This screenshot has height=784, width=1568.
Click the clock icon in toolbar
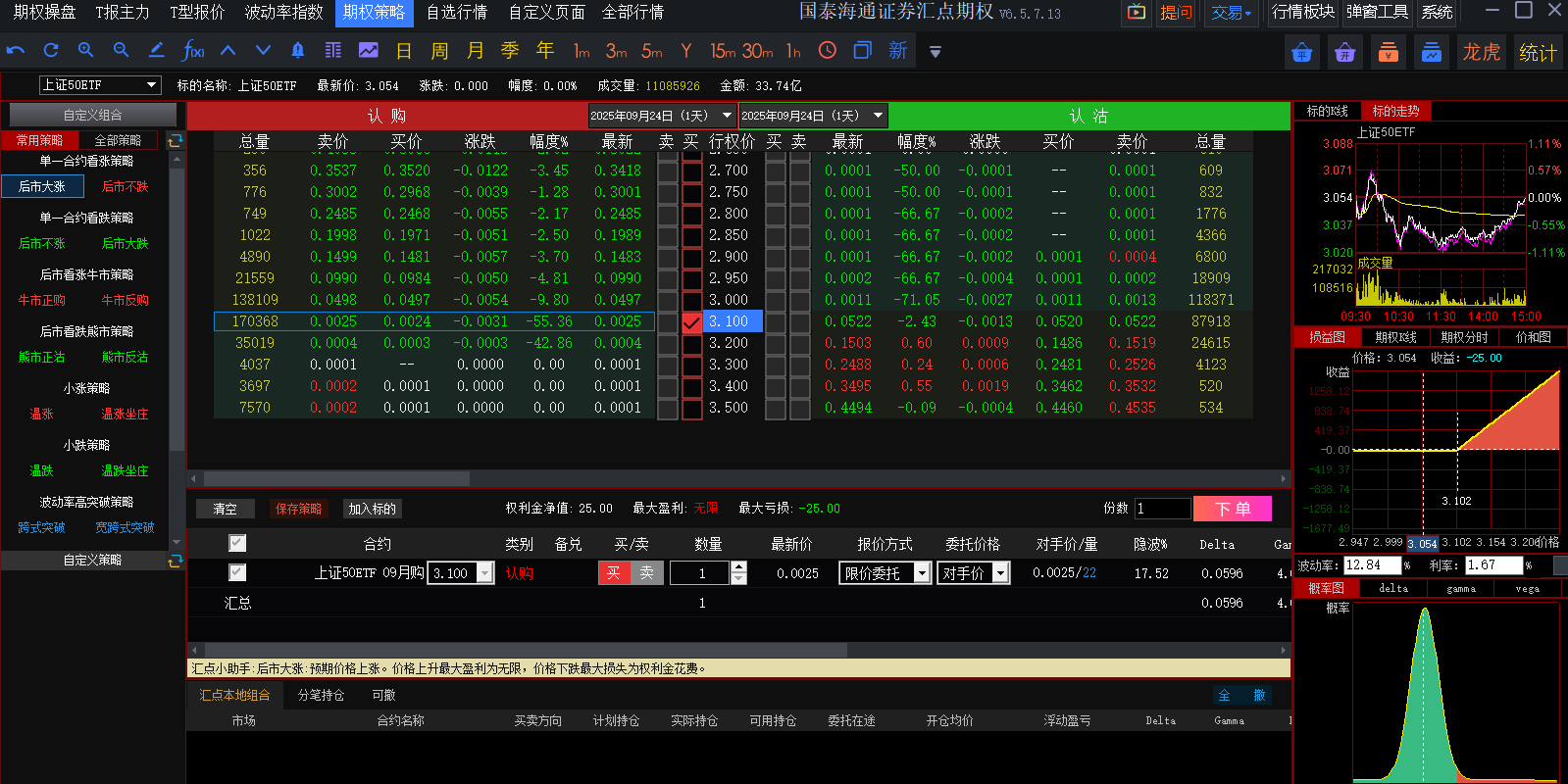[x=828, y=50]
